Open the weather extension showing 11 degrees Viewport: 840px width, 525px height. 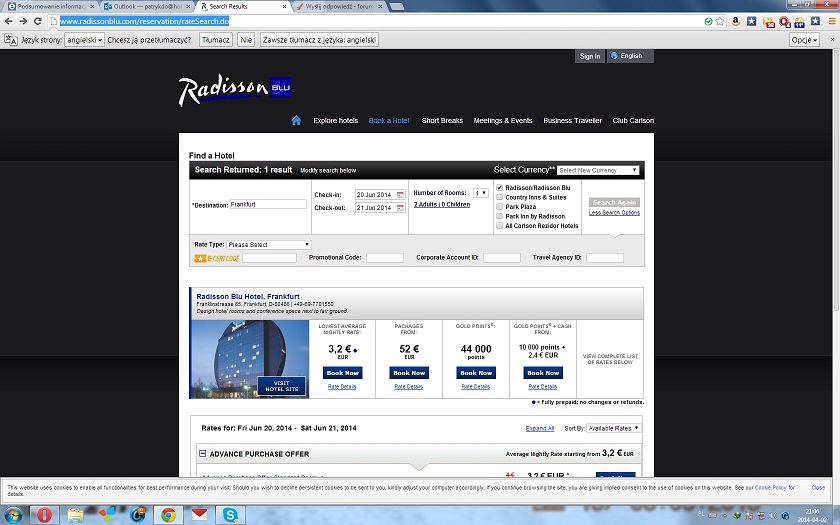point(800,22)
